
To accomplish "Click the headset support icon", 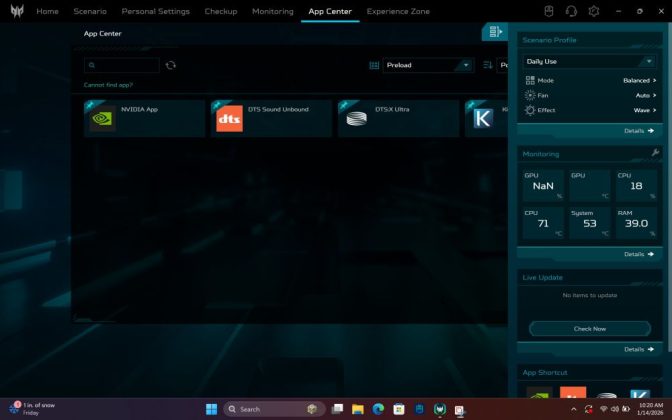I will tap(571, 11).
